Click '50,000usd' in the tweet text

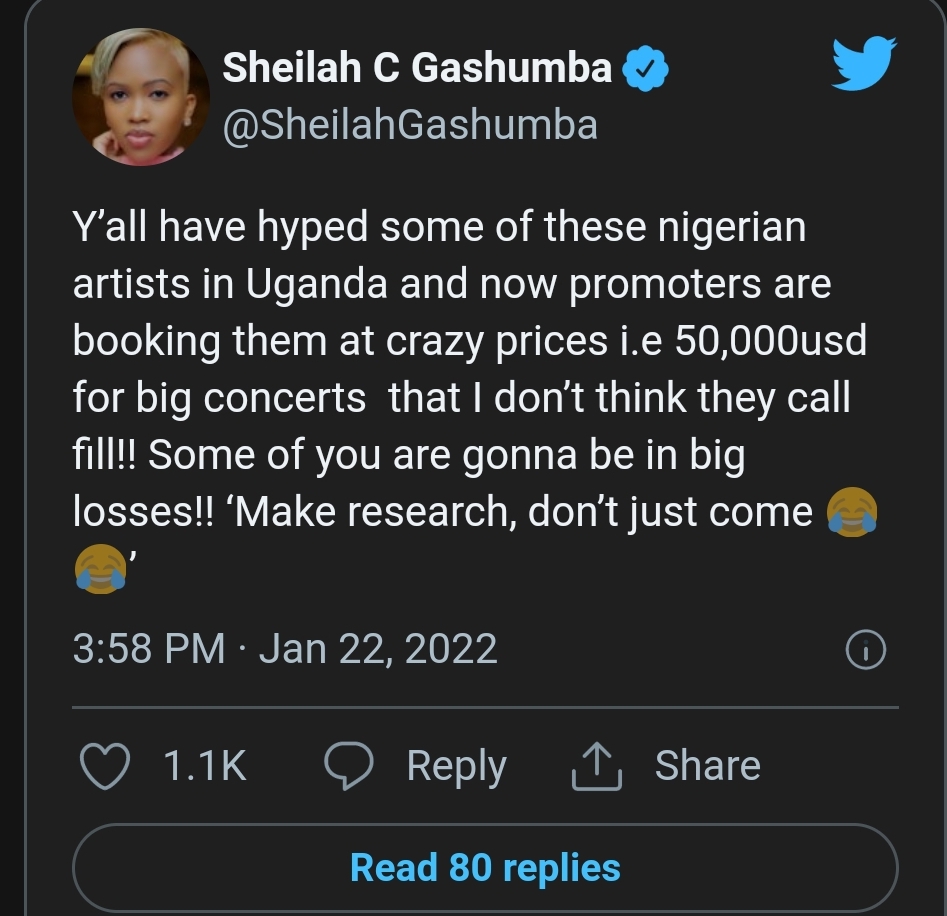771,342
